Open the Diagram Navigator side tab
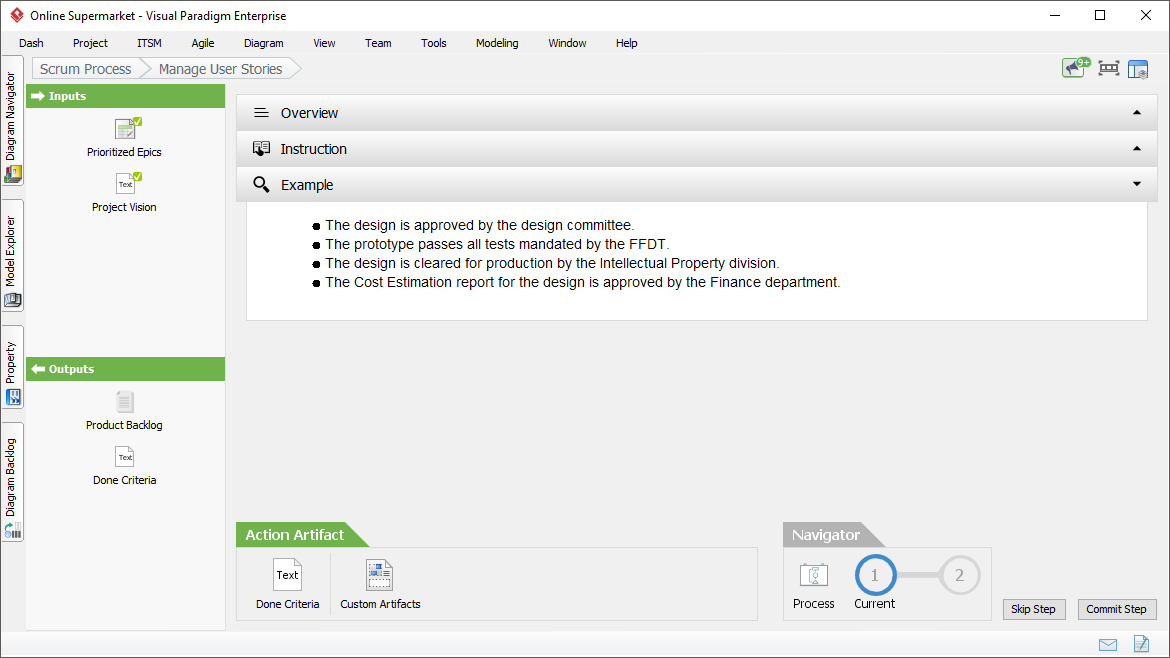 point(13,120)
